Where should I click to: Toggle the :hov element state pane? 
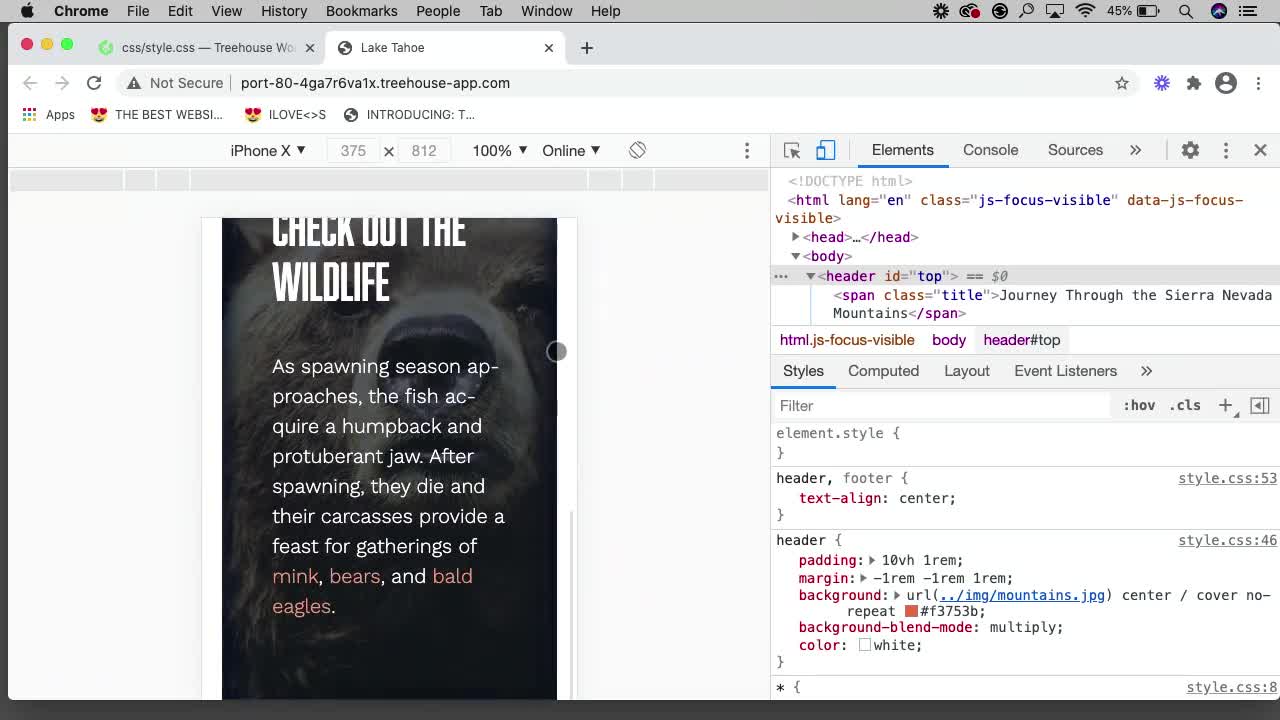coord(1139,405)
